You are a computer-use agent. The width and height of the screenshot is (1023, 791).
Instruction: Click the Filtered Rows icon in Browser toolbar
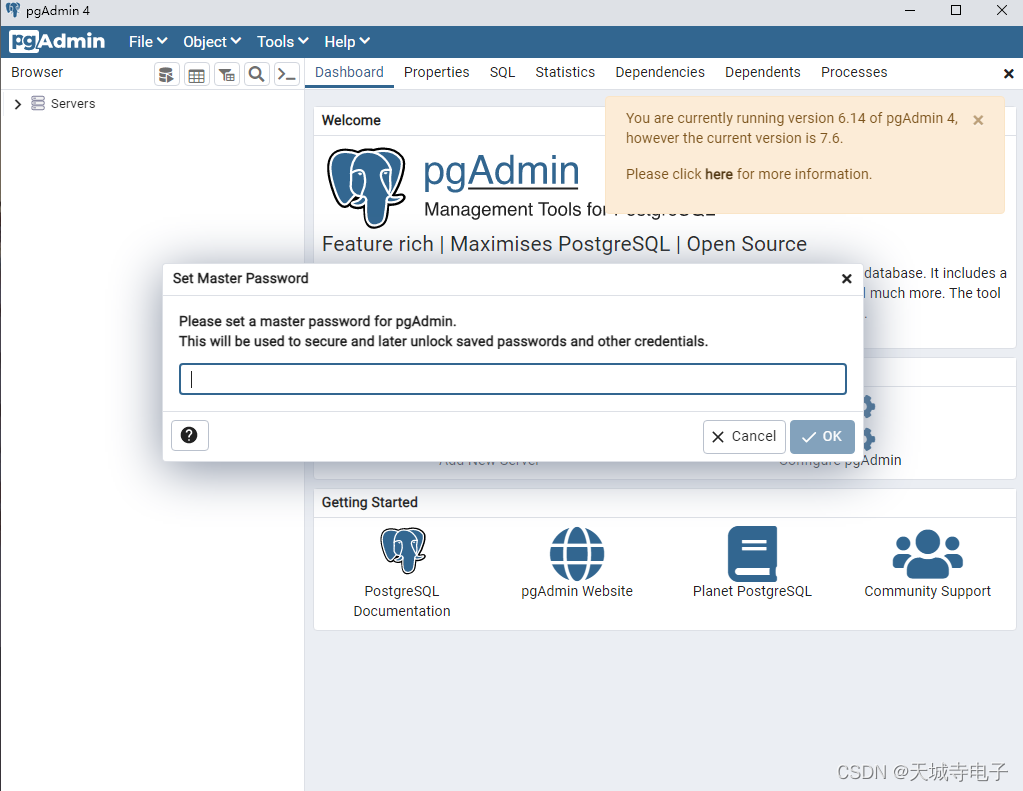coord(226,74)
